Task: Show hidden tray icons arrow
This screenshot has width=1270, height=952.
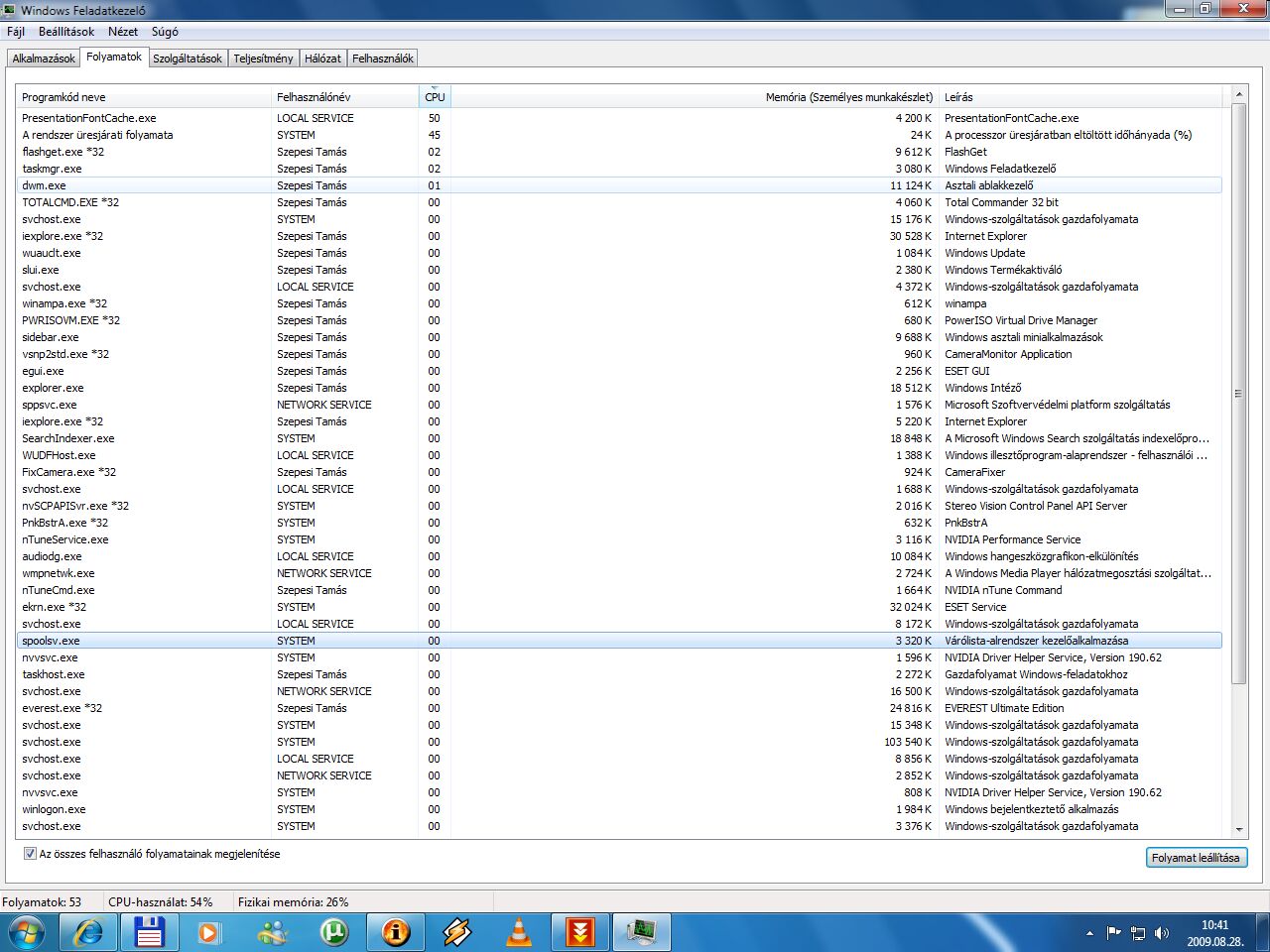Action: tap(1089, 933)
